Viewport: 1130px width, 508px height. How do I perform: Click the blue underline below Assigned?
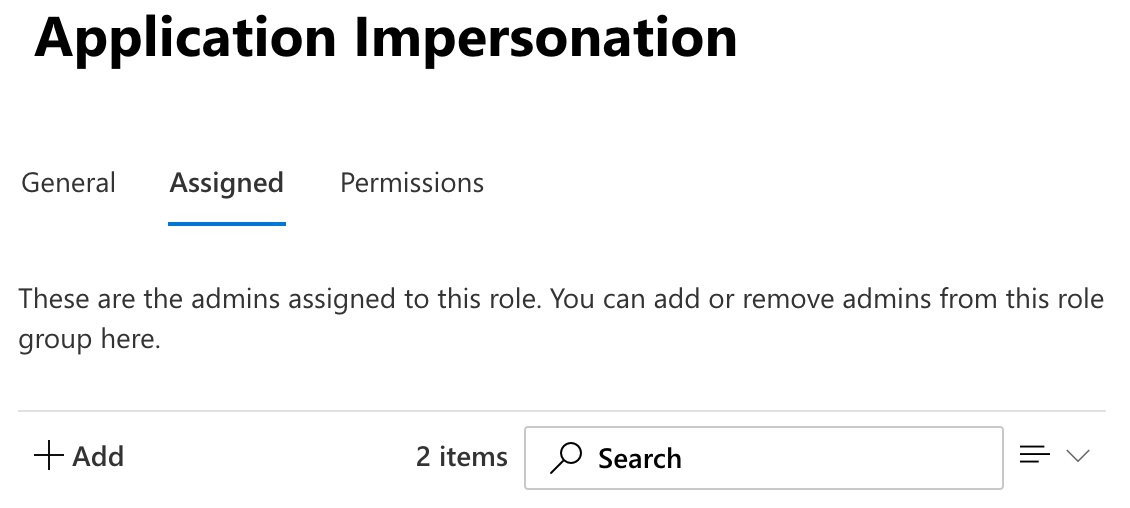(227, 223)
